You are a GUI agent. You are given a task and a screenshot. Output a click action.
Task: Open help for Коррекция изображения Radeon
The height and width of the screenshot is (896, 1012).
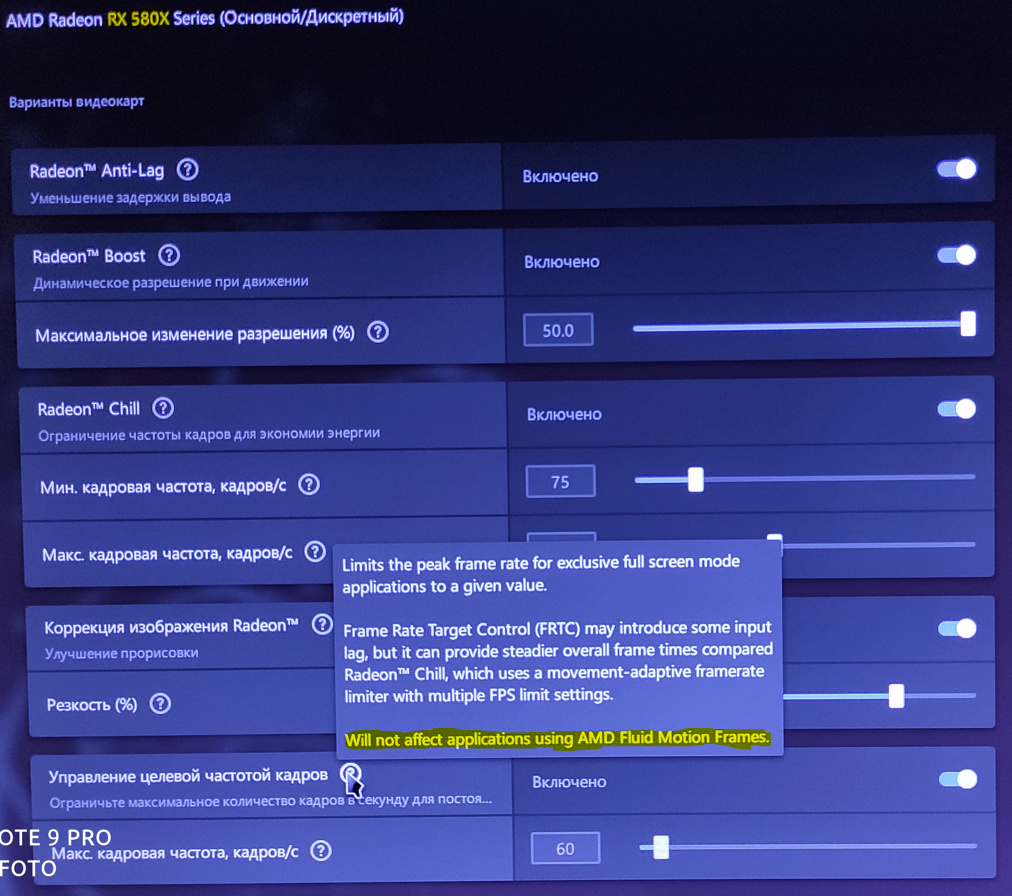321,624
